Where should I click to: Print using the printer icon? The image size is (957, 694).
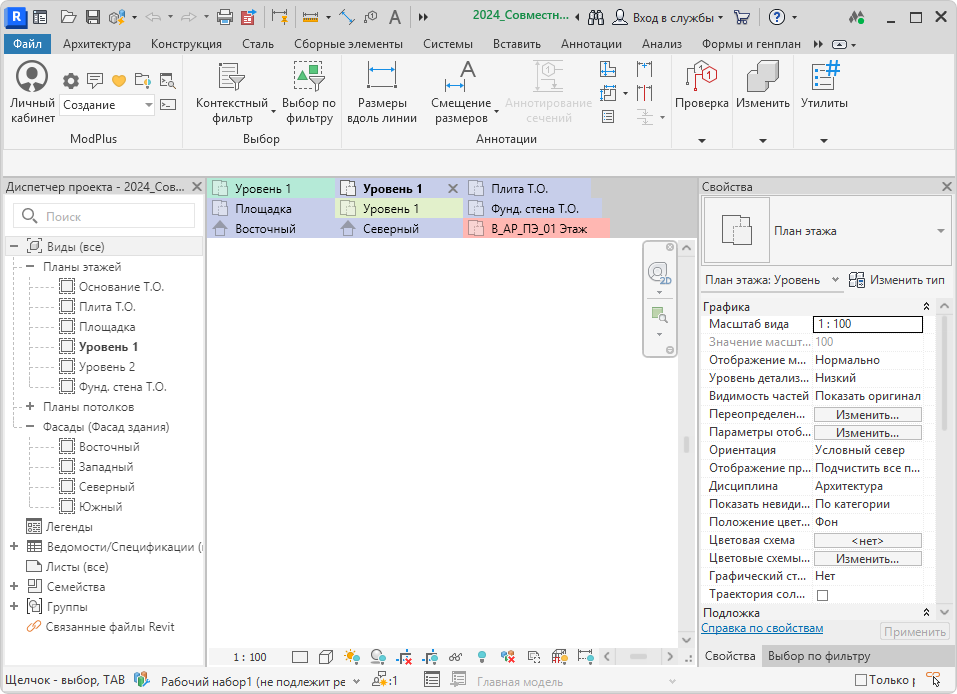(225, 17)
